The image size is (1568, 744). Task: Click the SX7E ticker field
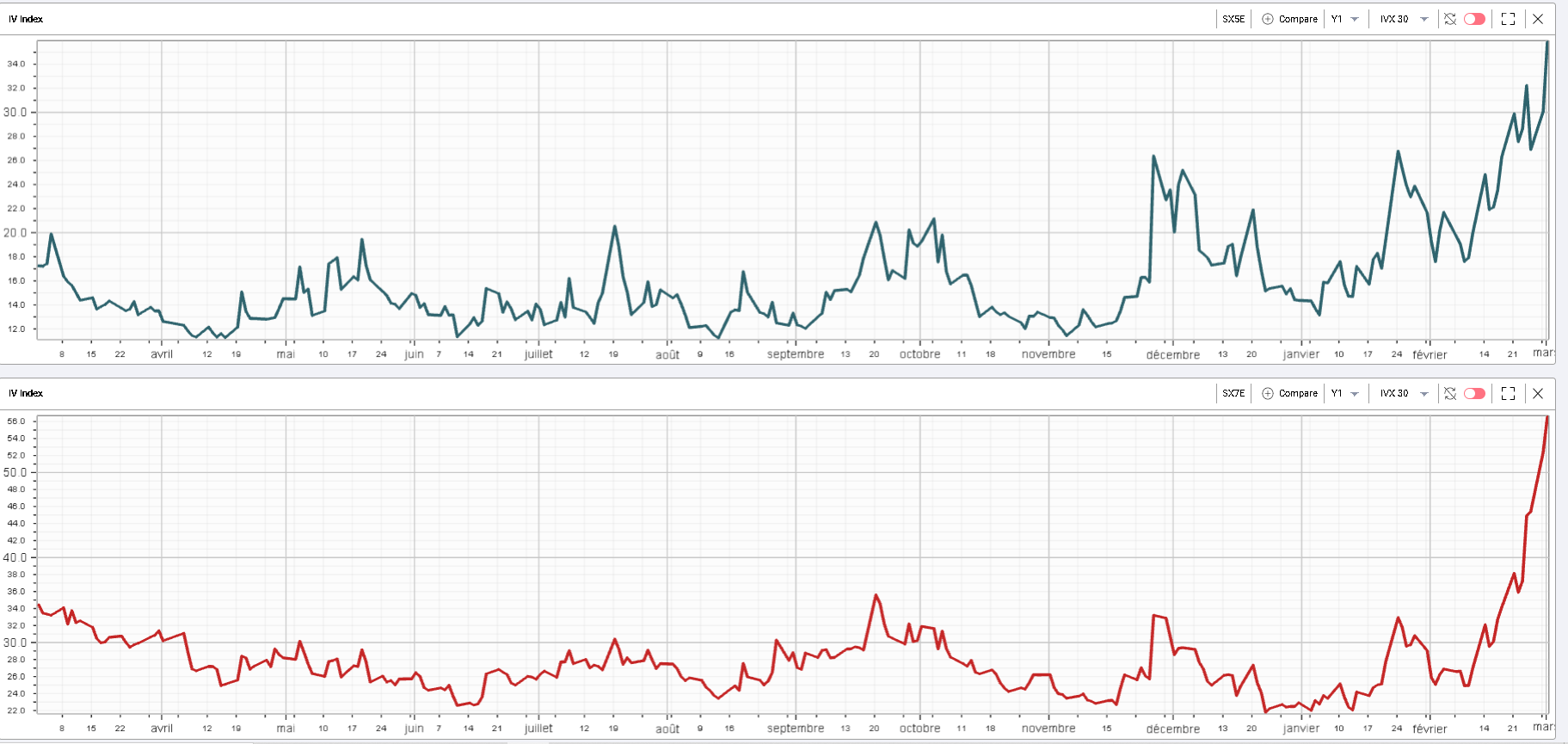1233,393
